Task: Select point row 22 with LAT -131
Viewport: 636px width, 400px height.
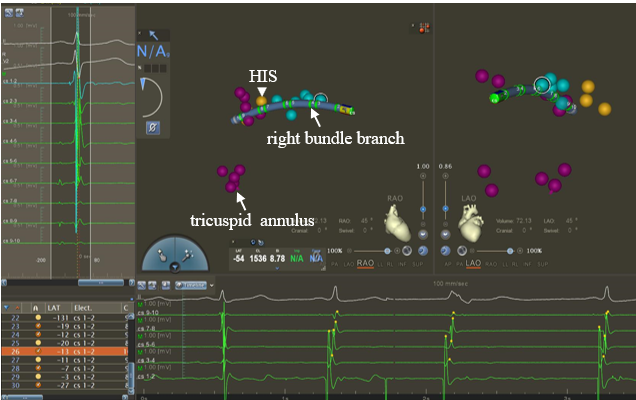Action: coord(65,318)
